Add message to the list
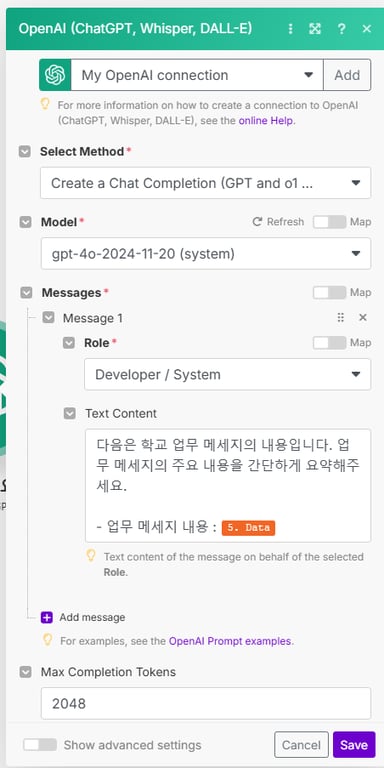384x768 pixels. pyautogui.click(x=92, y=617)
